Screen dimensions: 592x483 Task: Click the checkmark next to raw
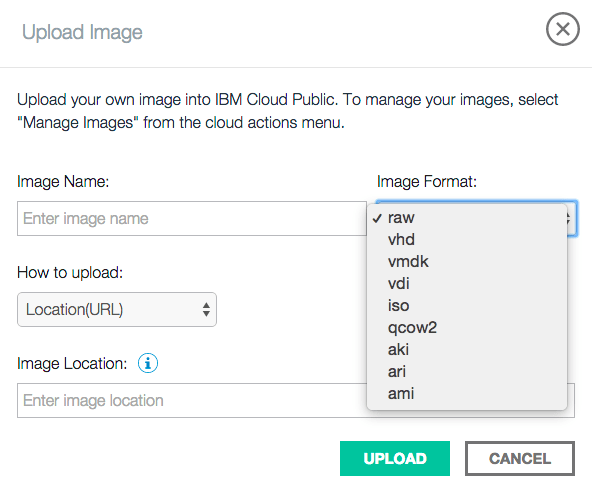(x=377, y=218)
